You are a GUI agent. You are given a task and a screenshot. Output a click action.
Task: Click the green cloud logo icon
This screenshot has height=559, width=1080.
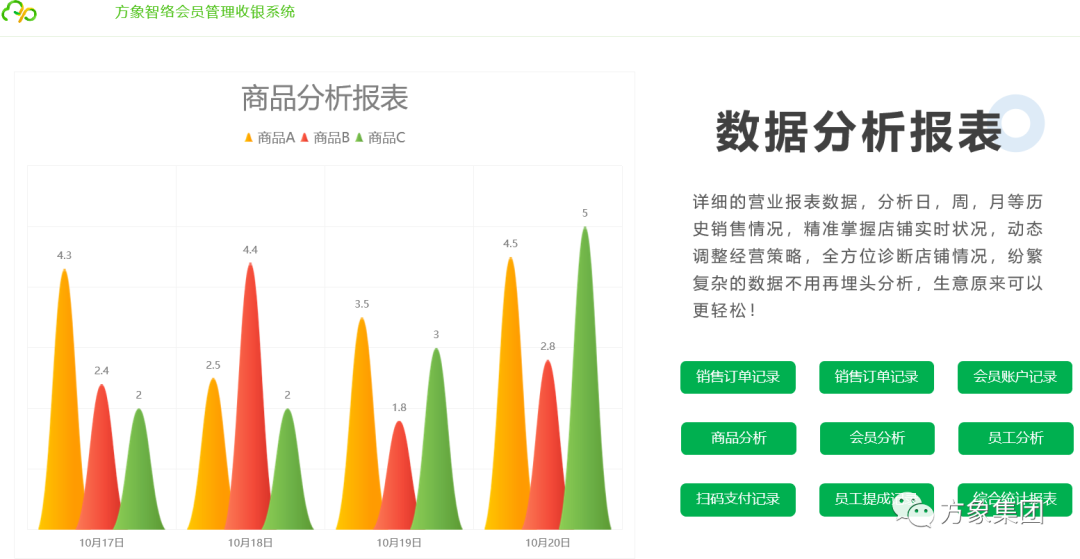point(18,12)
